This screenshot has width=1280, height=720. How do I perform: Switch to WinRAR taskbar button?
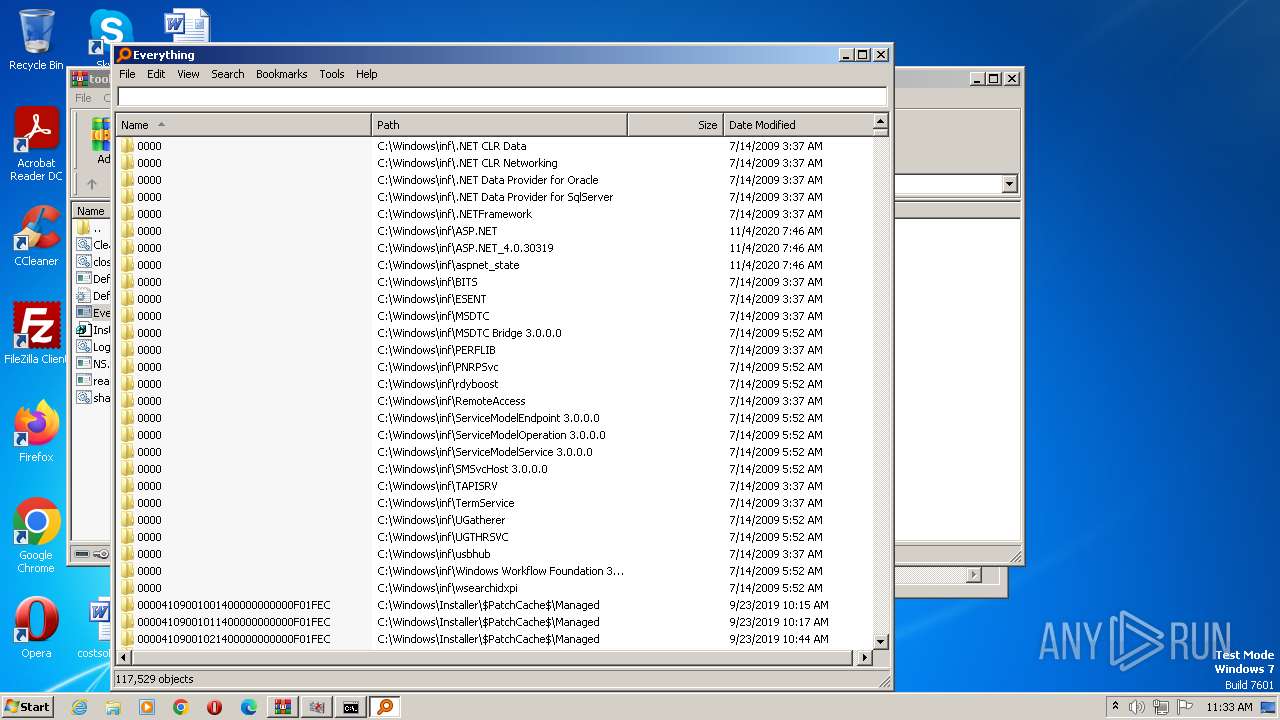pos(283,707)
